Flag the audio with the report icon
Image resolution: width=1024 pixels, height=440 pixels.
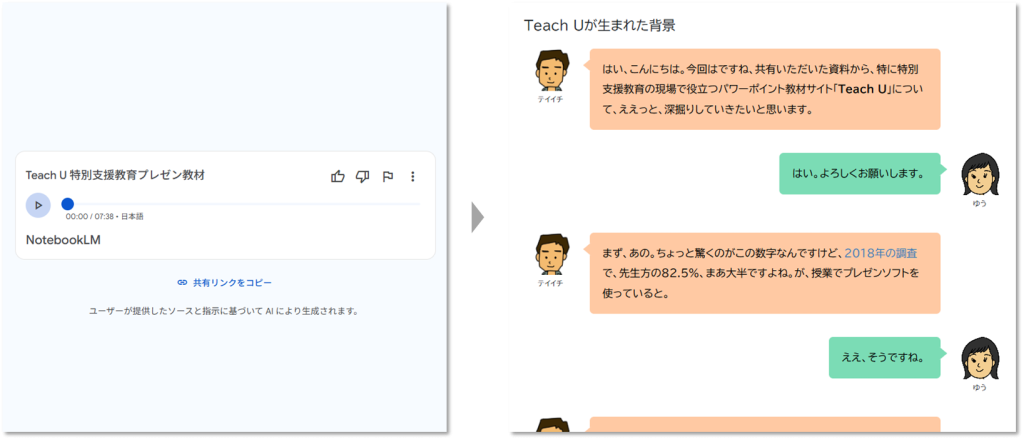(387, 176)
